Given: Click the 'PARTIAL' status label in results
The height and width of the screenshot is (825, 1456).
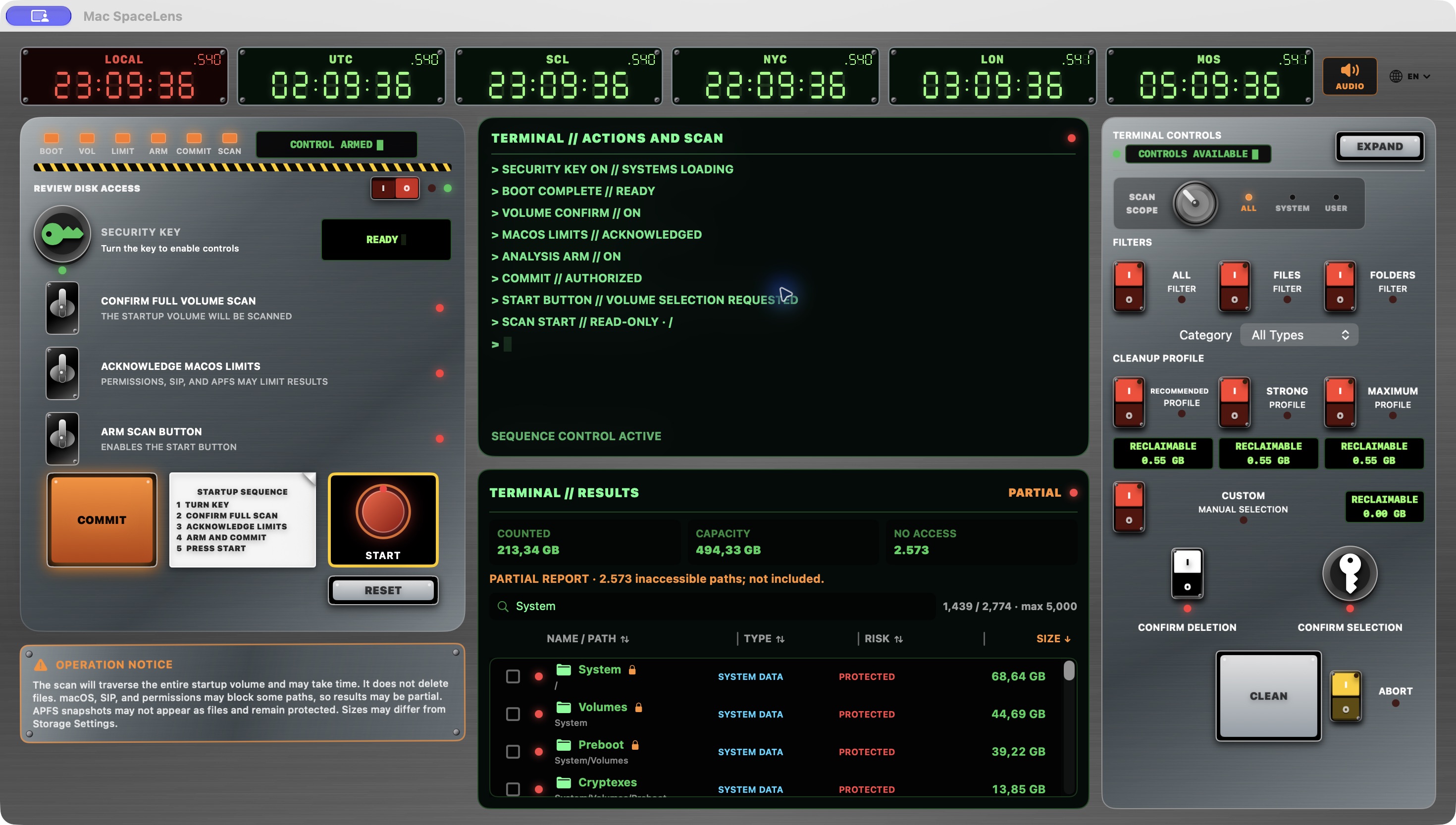Looking at the screenshot, I should pyautogui.click(x=1034, y=492).
